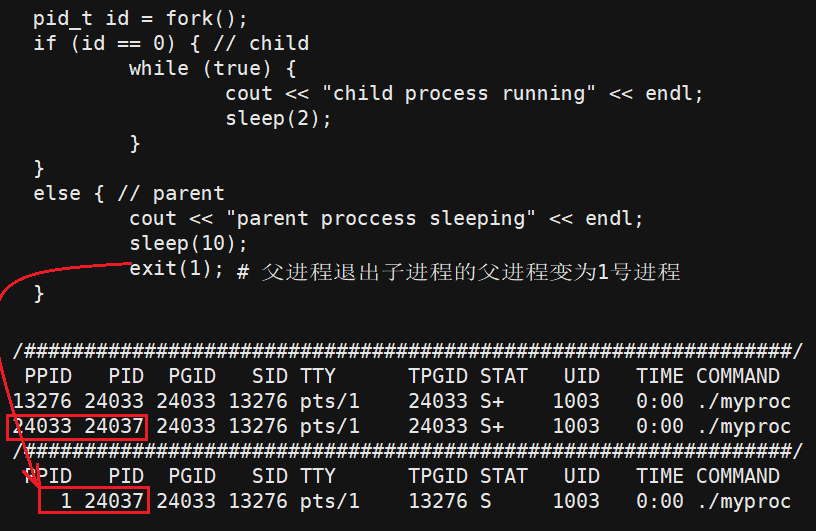The width and height of the screenshot is (816, 531).
Task: Click the "// parent" comment
Action: pyautogui.click(x=170, y=193)
